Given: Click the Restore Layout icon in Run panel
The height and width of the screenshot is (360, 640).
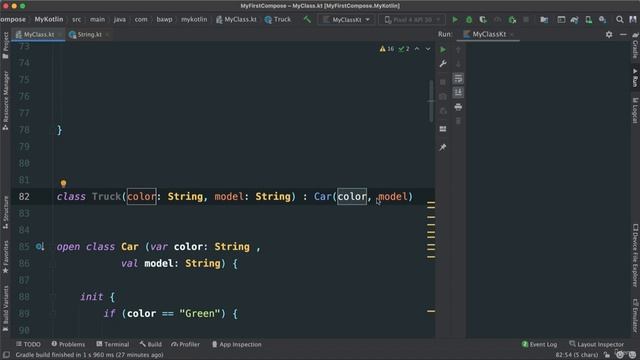Looking at the screenshot, I should (x=443, y=129).
